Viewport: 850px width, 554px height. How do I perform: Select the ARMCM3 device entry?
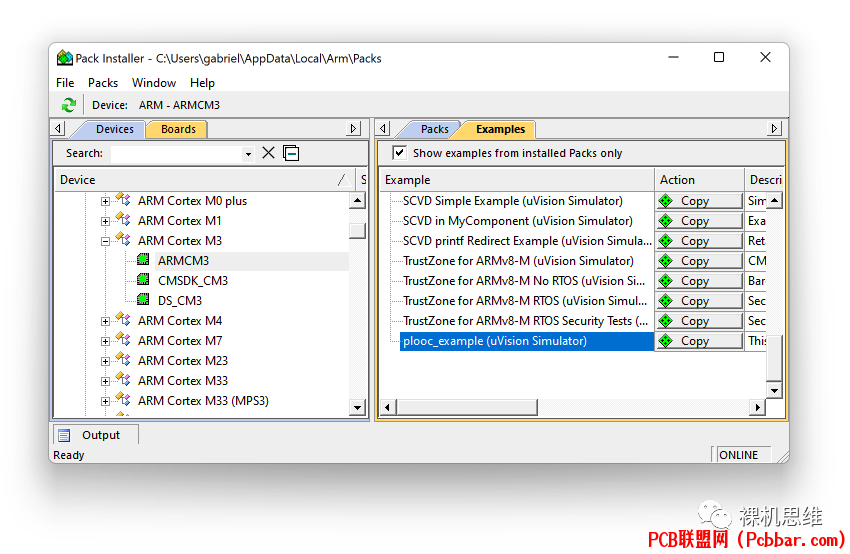pyautogui.click(x=183, y=261)
